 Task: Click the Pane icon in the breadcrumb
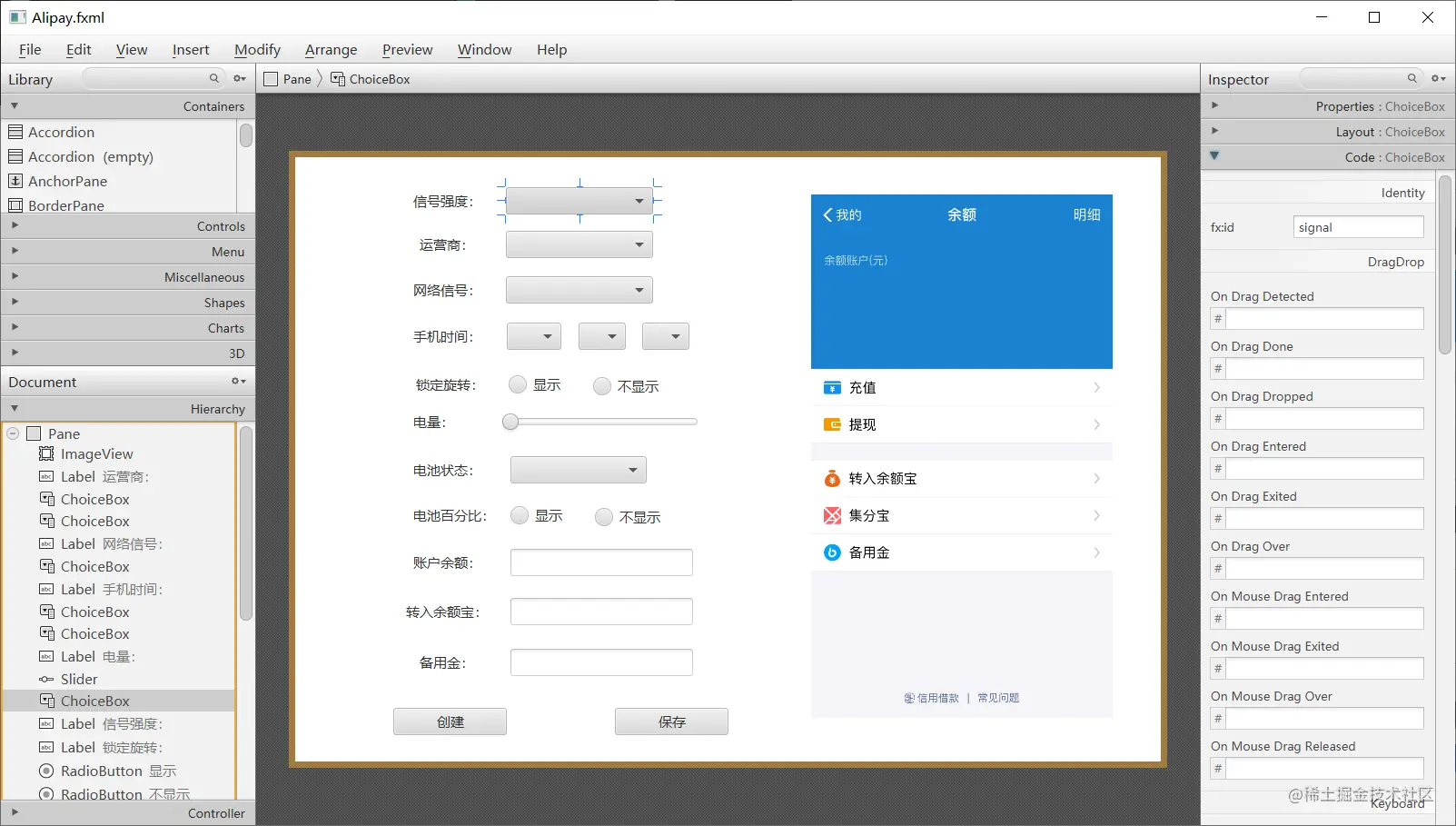coord(271,79)
